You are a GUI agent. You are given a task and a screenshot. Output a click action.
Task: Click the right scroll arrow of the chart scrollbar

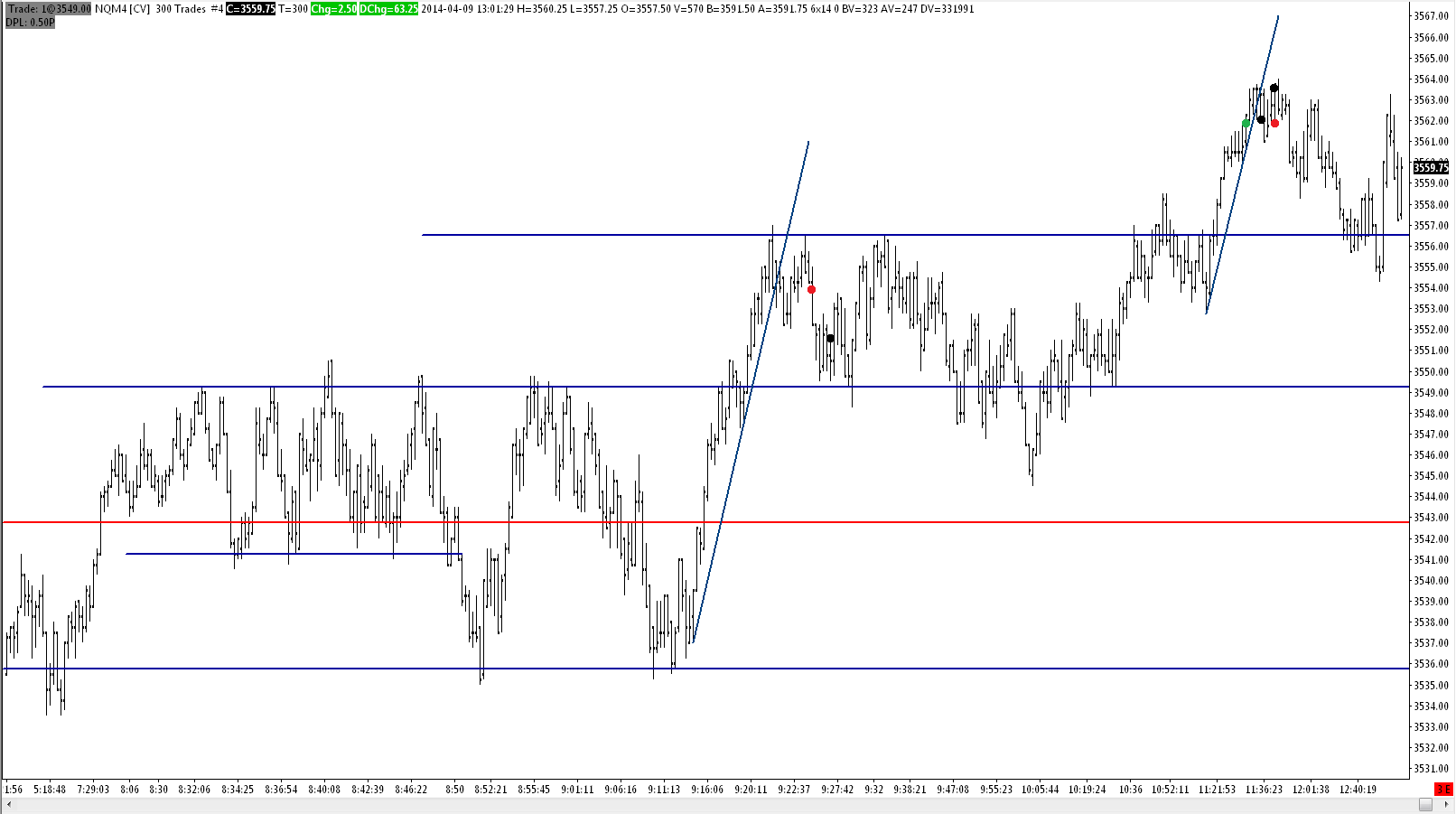[x=1446, y=804]
